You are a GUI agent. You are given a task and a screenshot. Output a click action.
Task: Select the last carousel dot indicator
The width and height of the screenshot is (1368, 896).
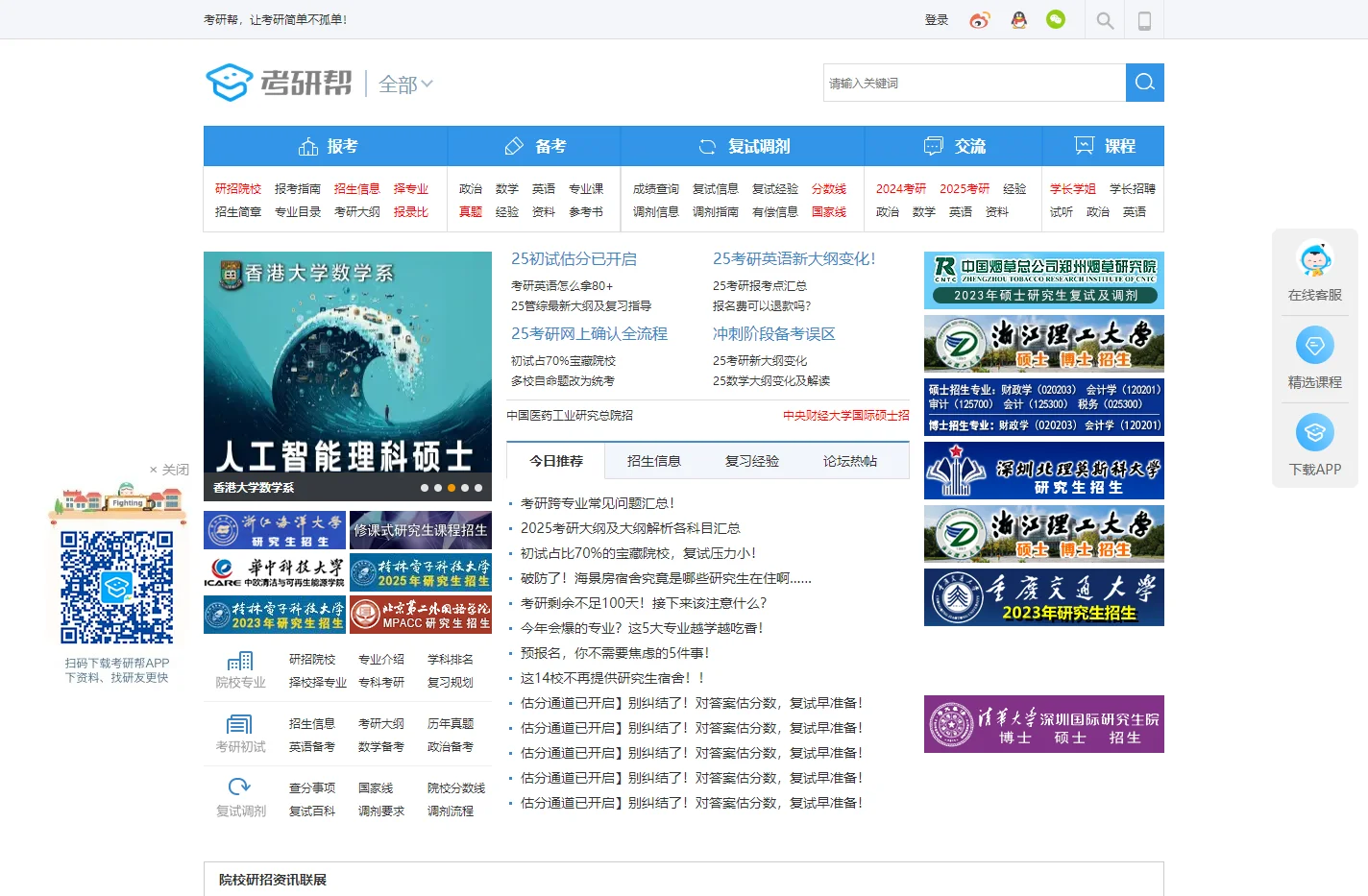[x=478, y=488]
